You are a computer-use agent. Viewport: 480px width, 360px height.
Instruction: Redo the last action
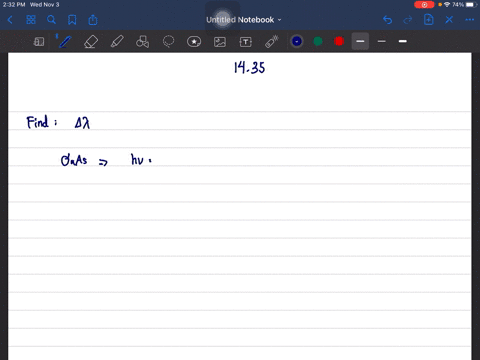pos(408,20)
